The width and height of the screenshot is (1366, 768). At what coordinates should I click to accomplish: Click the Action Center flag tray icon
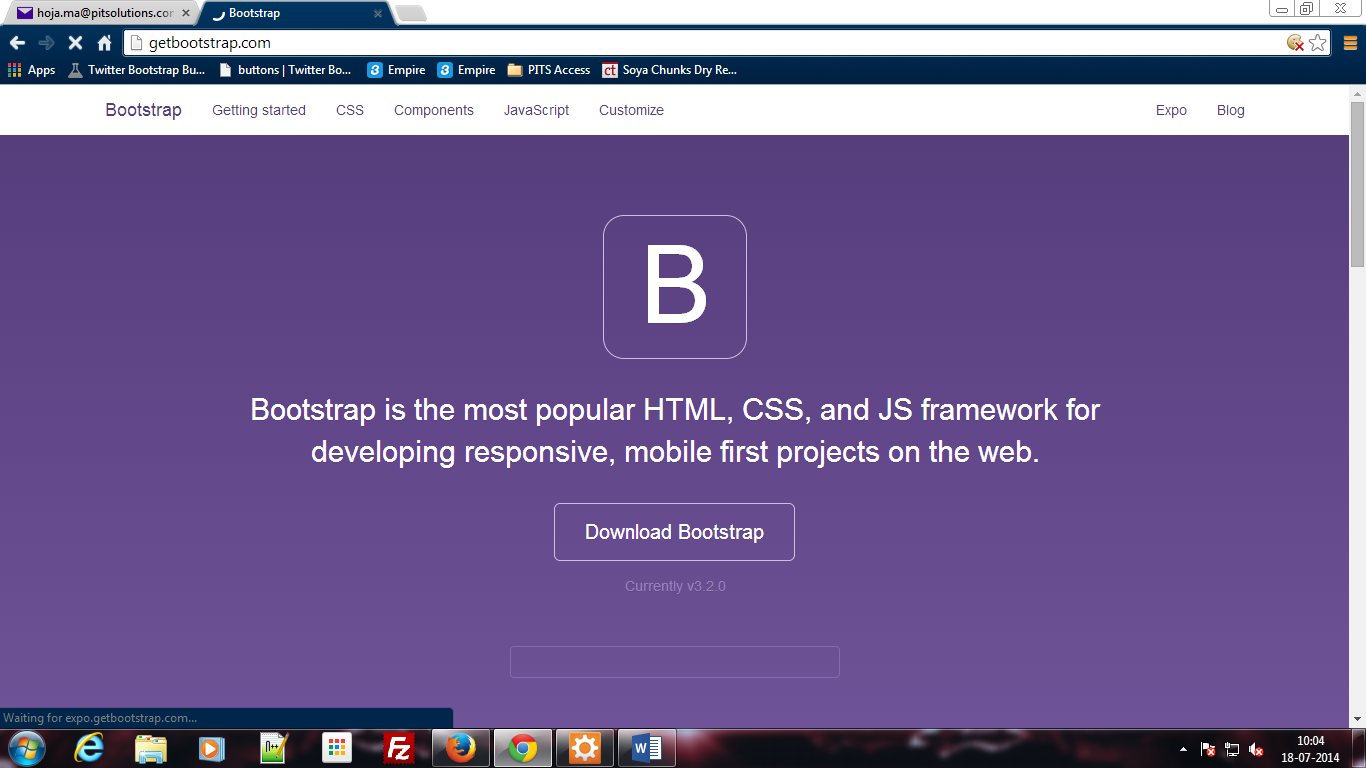point(1208,749)
